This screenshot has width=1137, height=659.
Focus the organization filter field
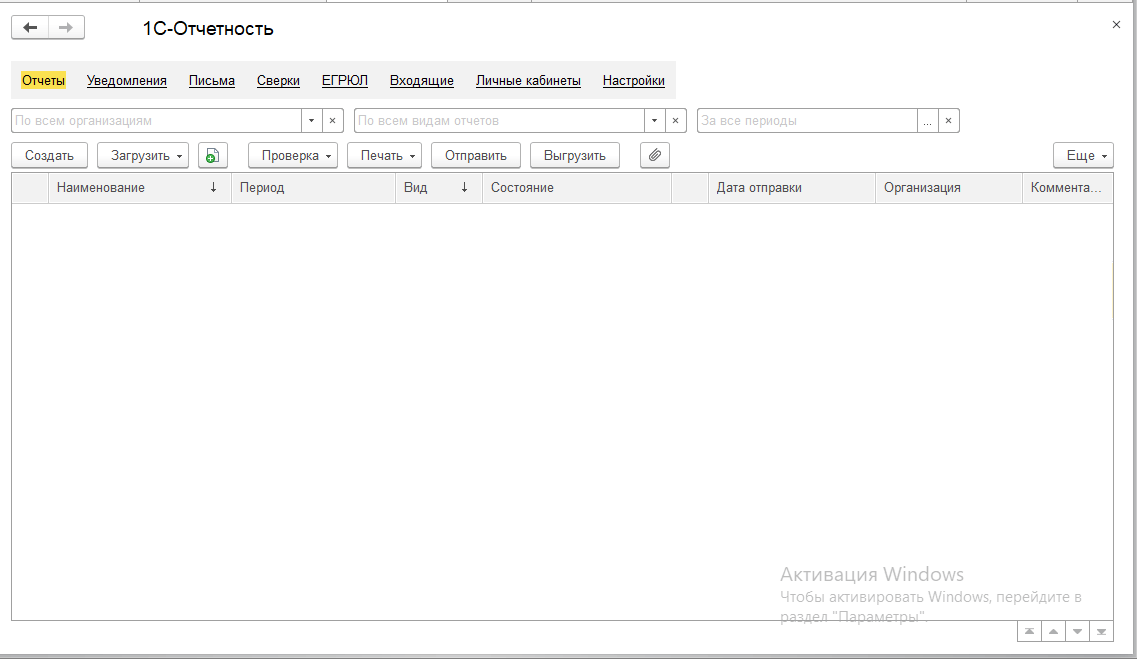[x=157, y=120]
